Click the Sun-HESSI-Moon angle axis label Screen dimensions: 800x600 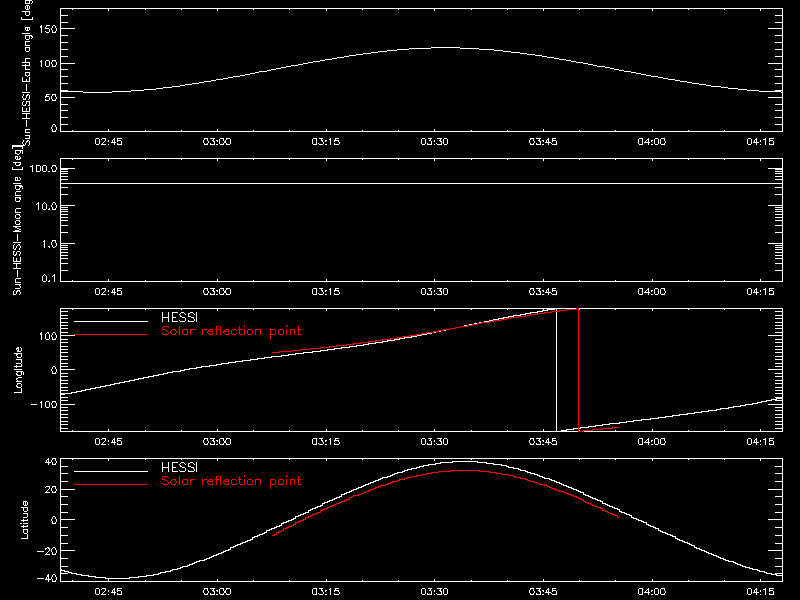(x=17, y=220)
